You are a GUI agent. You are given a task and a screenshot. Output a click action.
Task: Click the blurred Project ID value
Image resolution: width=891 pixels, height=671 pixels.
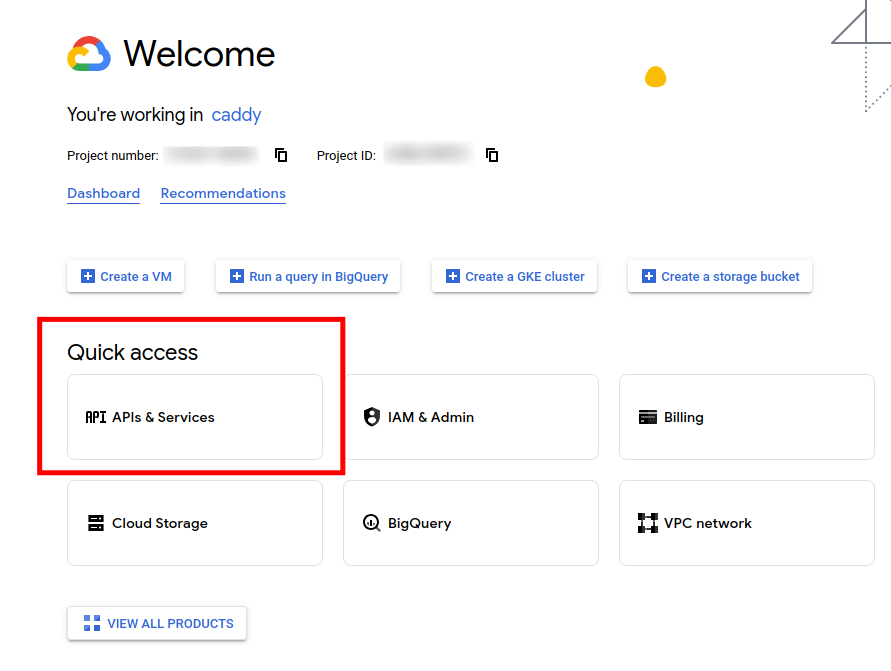pyautogui.click(x=428, y=155)
